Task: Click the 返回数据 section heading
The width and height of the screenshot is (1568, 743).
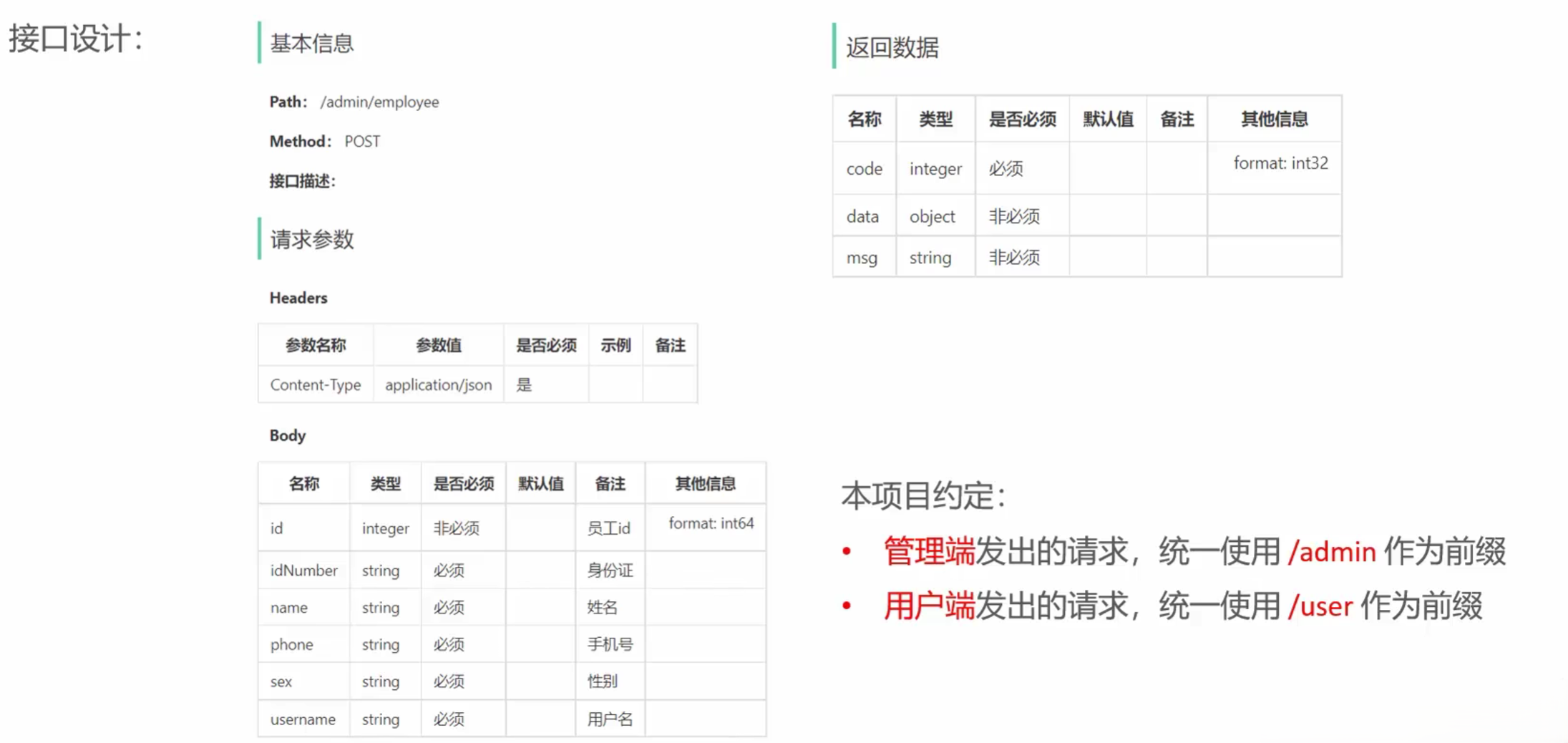Action: (892, 48)
